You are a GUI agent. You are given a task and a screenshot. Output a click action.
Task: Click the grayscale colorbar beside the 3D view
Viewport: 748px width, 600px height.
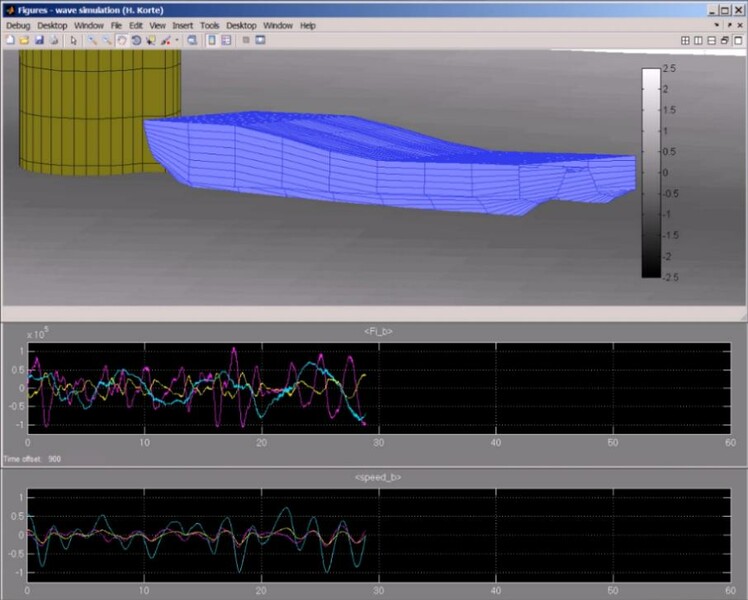click(x=650, y=171)
